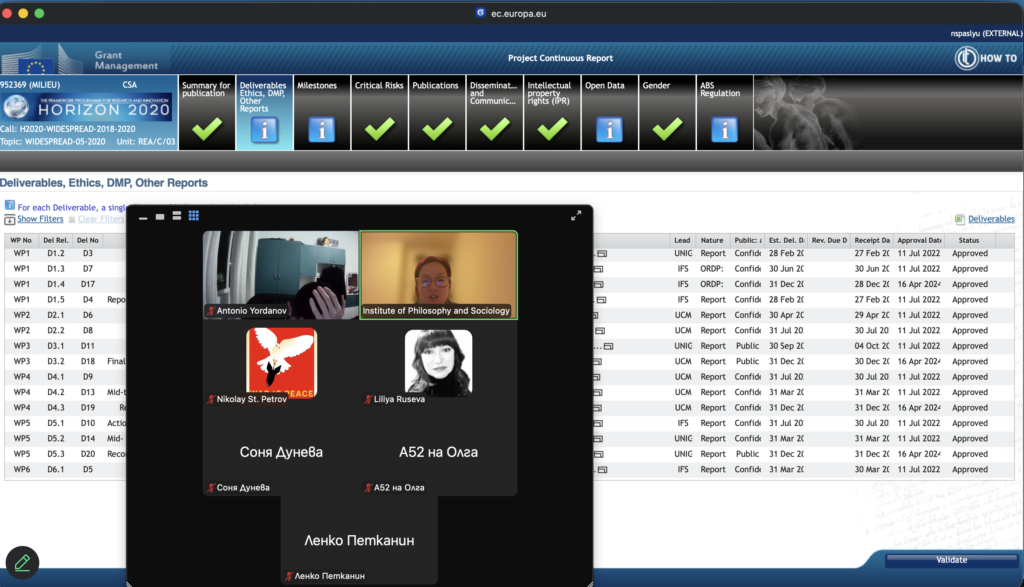The image size is (1024, 587).
Task: Click the WP No column header
Action: click(x=21, y=240)
